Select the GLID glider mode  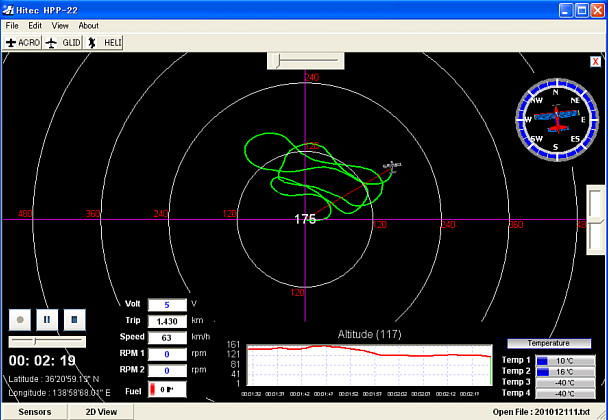point(64,43)
